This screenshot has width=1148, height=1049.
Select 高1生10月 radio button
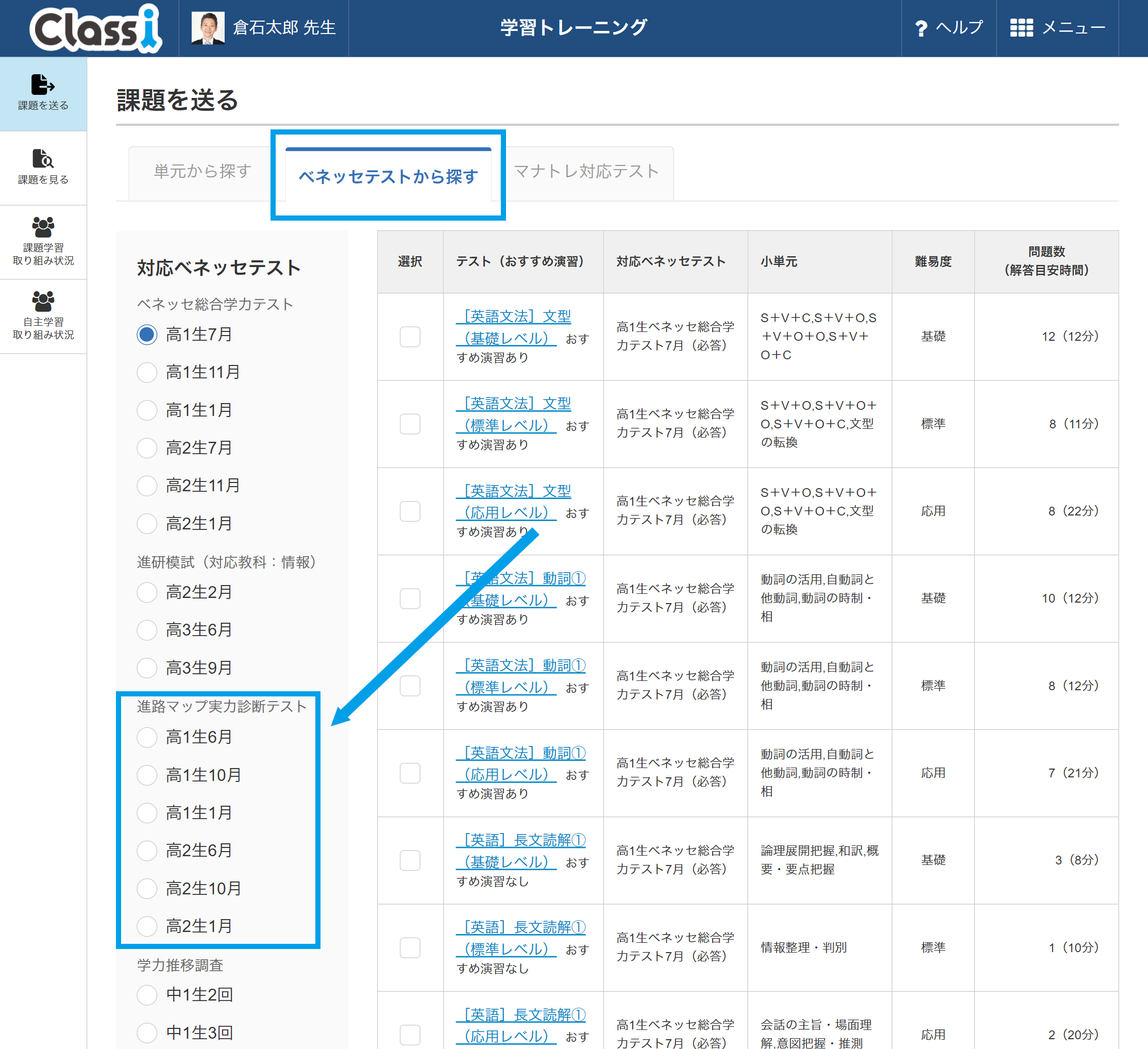click(147, 775)
